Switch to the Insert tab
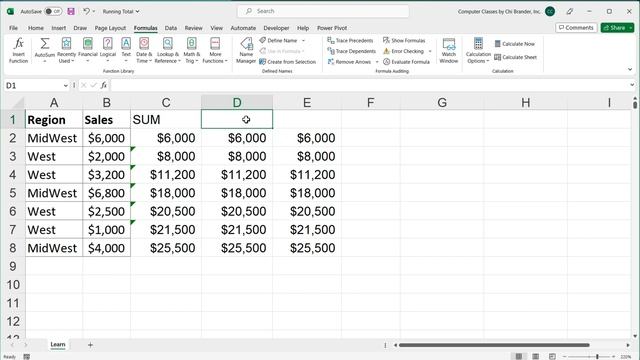The width and height of the screenshot is (640, 360). click(58, 28)
